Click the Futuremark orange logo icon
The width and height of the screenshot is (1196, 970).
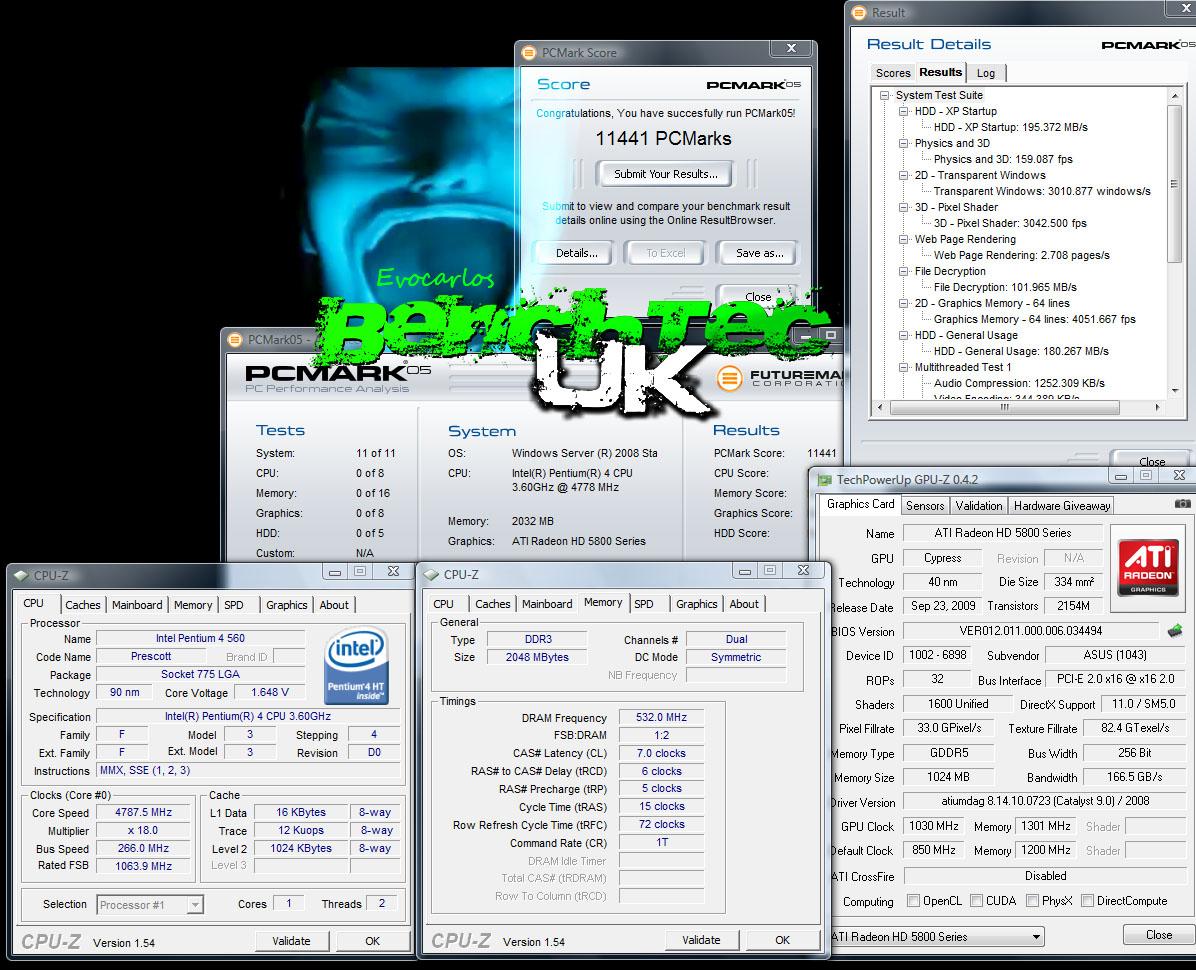pos(729,377)
